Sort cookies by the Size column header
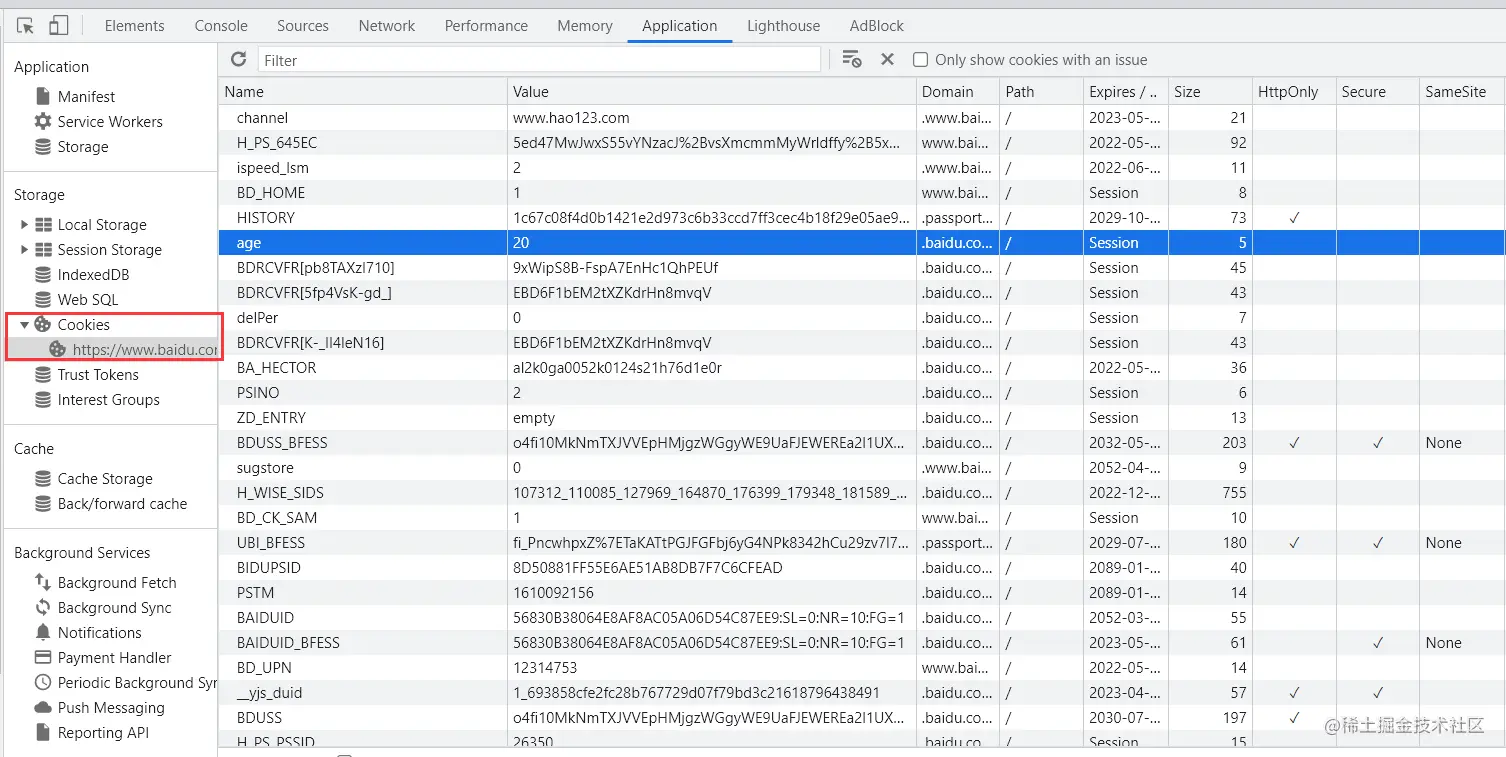1506x757 pixels. point(1210,92)
